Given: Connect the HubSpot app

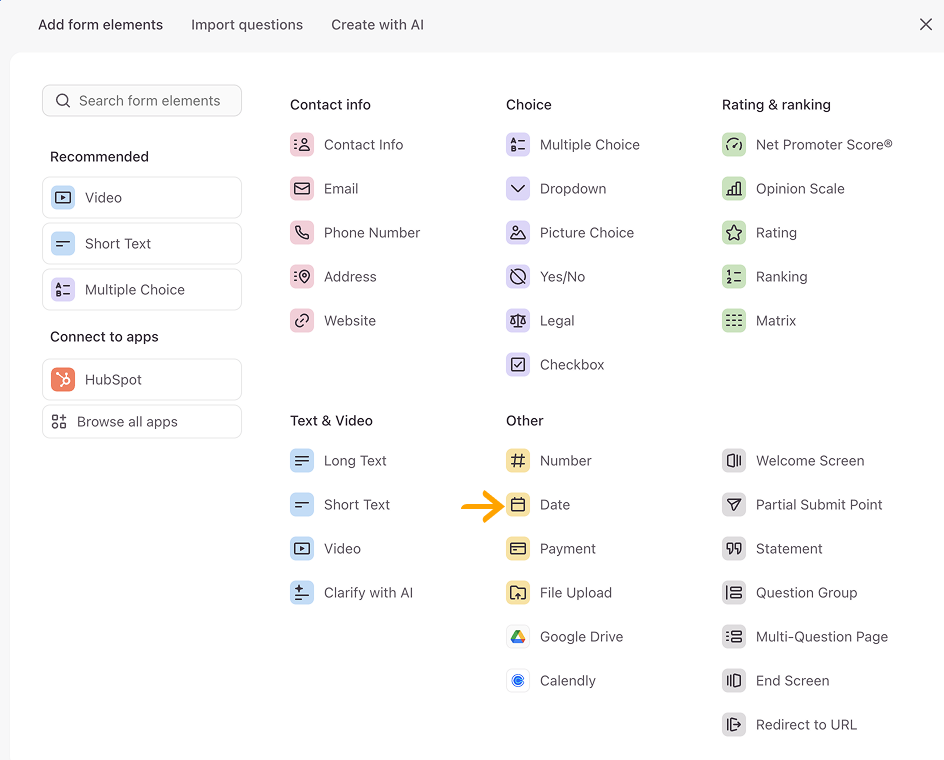Looking at the screenshot, I should (142, 379).
